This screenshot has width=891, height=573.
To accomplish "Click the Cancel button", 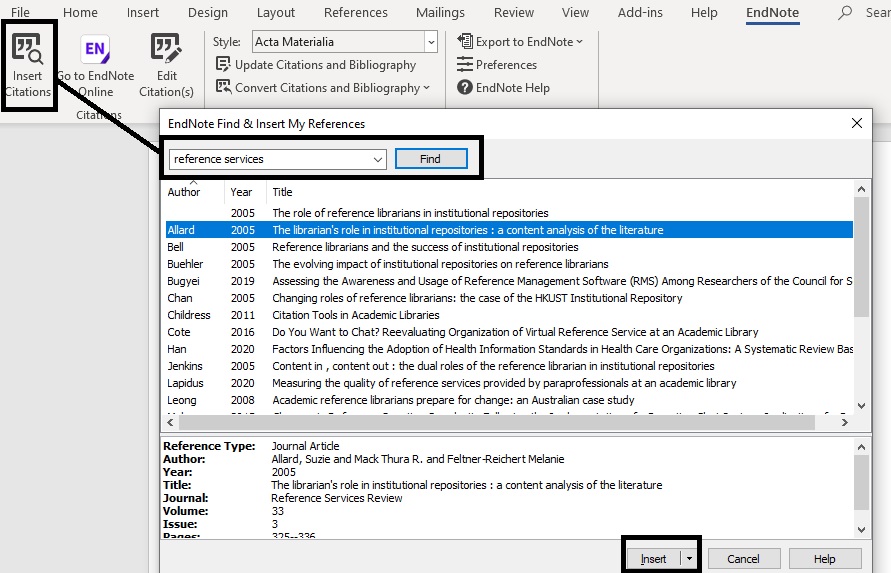I will 743,559.
